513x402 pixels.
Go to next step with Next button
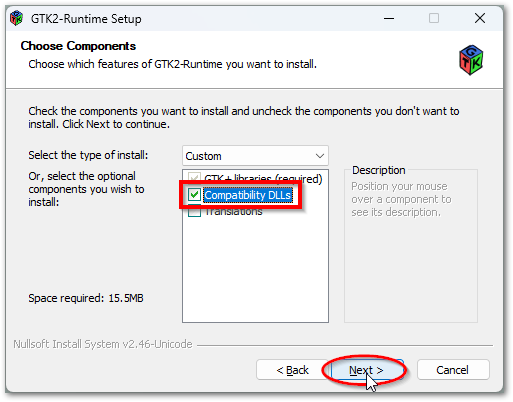tap(367, 370)
